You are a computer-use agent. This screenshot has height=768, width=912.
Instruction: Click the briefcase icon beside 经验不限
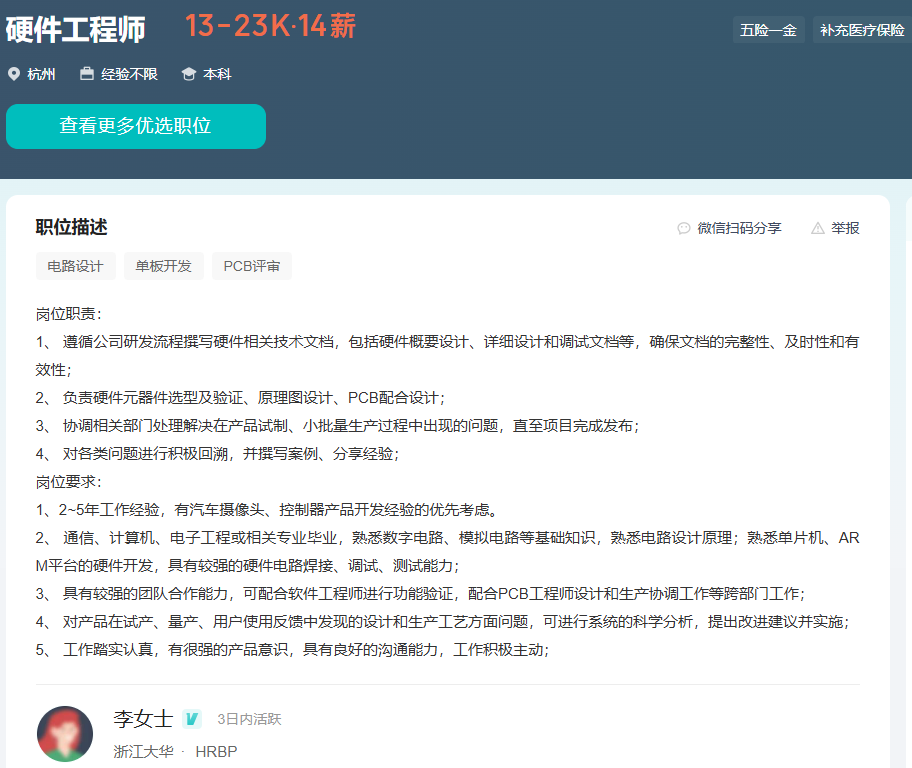(87, 74)
